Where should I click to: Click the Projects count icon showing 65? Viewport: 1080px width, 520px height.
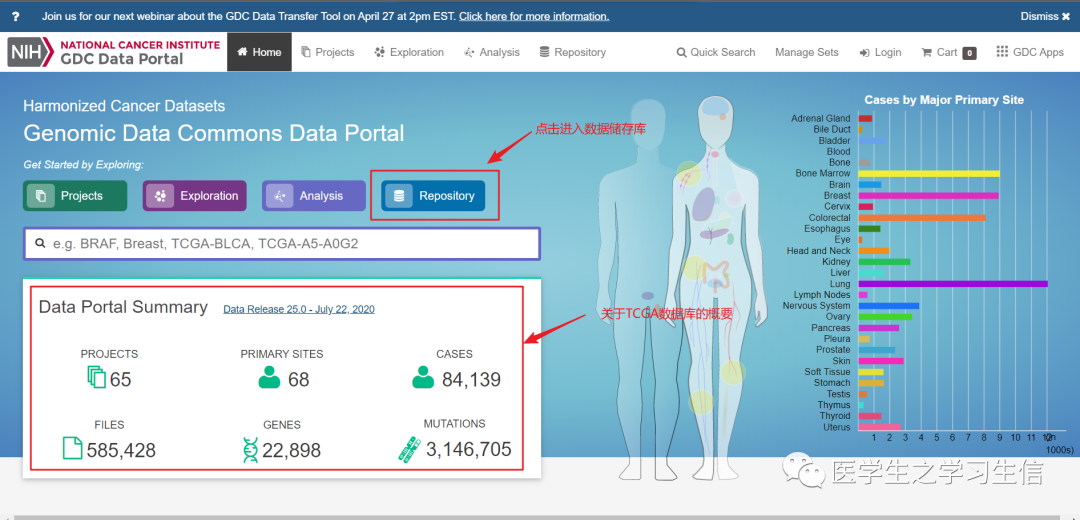(x=96, y=377)
